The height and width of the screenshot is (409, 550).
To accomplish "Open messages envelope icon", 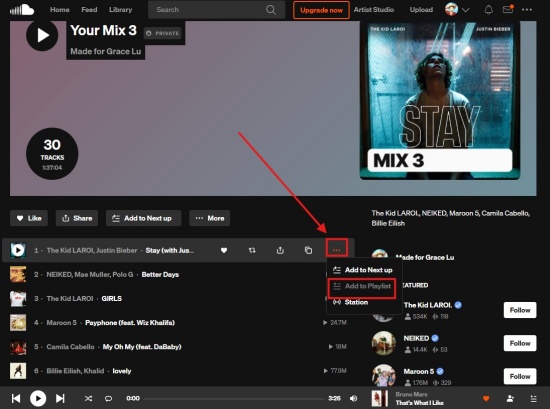I will [x=508, y=9].
